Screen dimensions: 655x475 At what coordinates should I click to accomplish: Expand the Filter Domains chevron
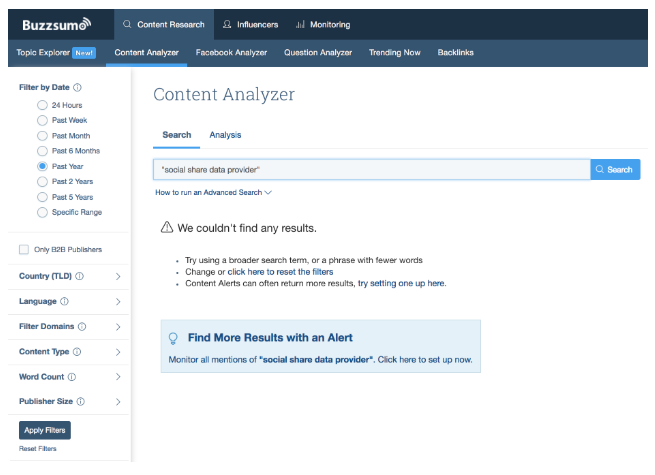click(118, 327)
